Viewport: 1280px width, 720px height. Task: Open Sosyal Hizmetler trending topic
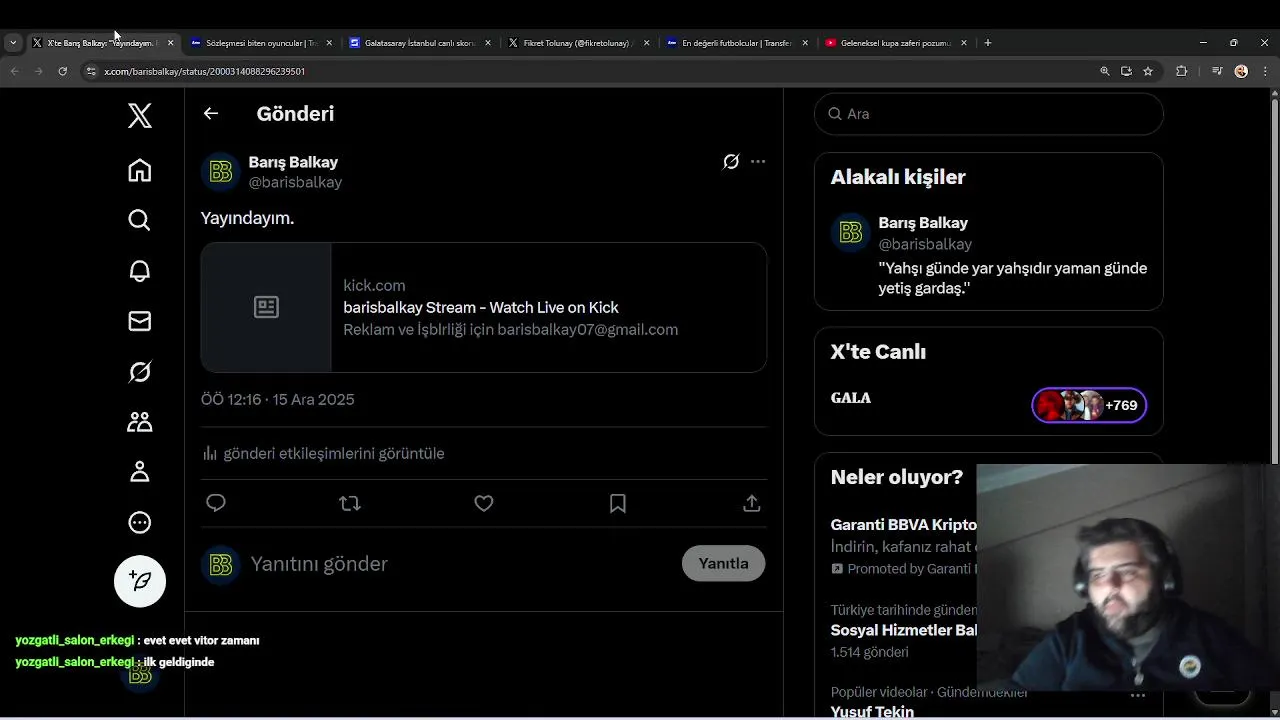(x=904, y=630)
